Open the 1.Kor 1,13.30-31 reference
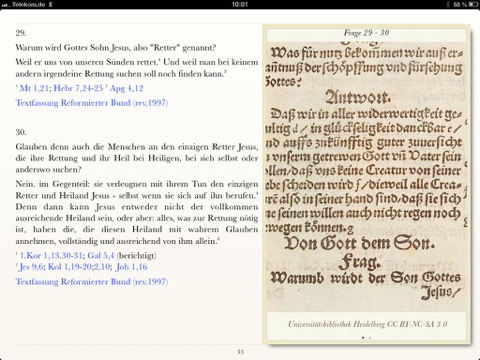The width and height of the screenshot is (480, 360). 51,256
